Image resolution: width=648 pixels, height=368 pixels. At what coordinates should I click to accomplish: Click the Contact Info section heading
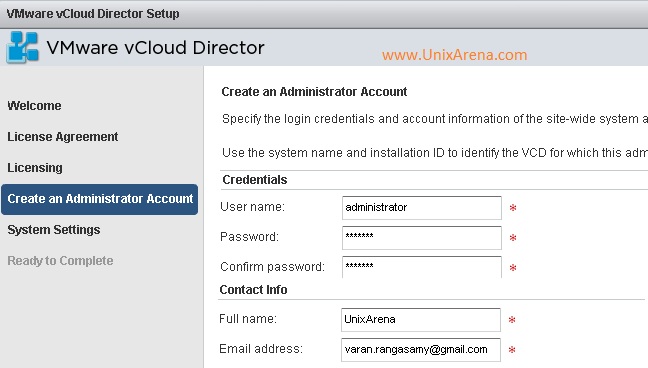pyautogui.click(x=253, y=290)
